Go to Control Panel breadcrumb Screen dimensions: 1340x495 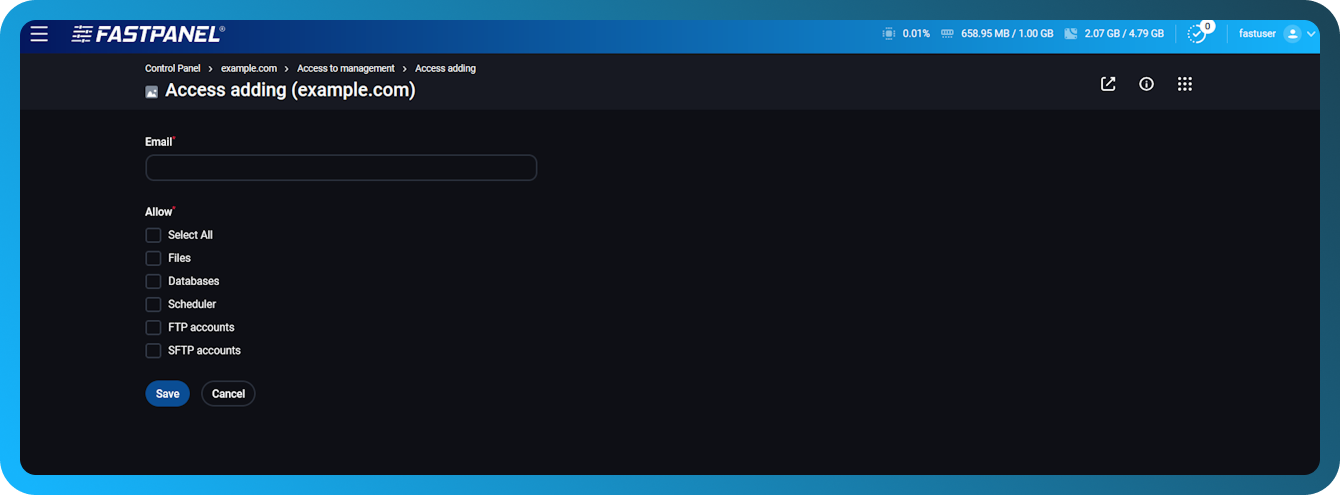(173, 68)
